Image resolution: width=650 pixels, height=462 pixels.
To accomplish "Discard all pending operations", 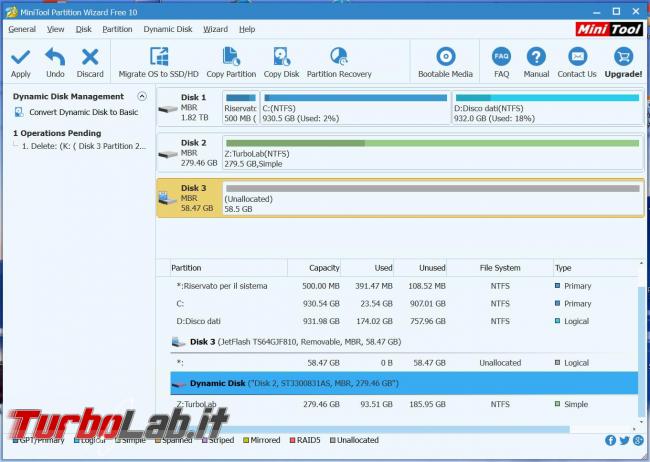I will pos(90,63).
